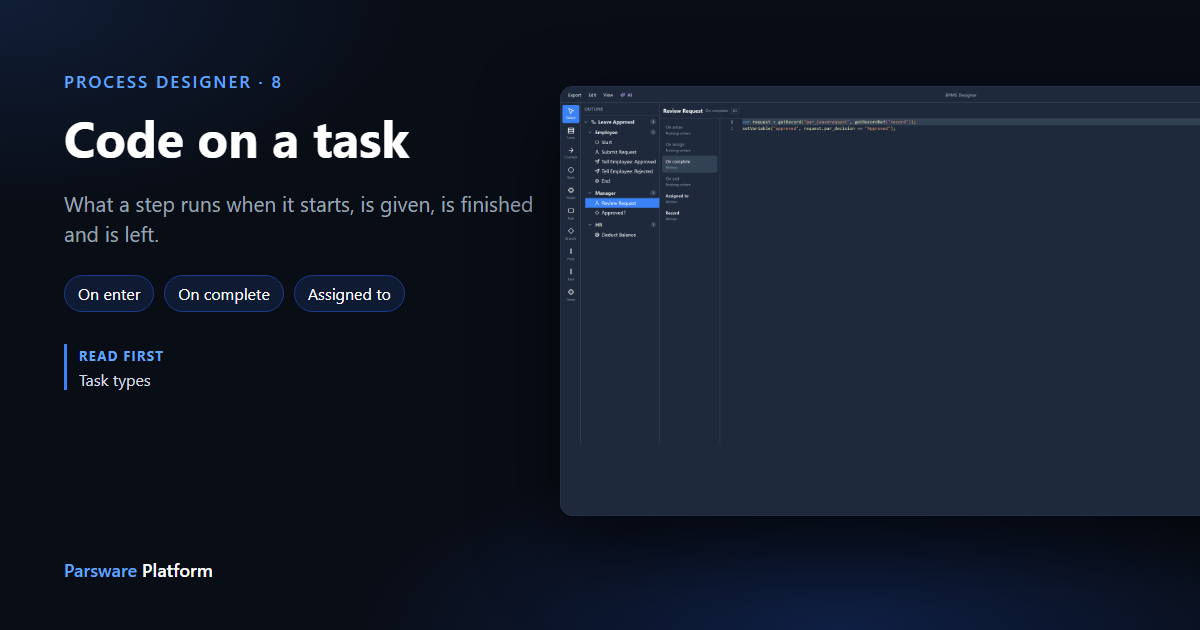Viewport: 1200px width, 630px height.
Task: Click the Review Request editor title
Action: point(683,111)
